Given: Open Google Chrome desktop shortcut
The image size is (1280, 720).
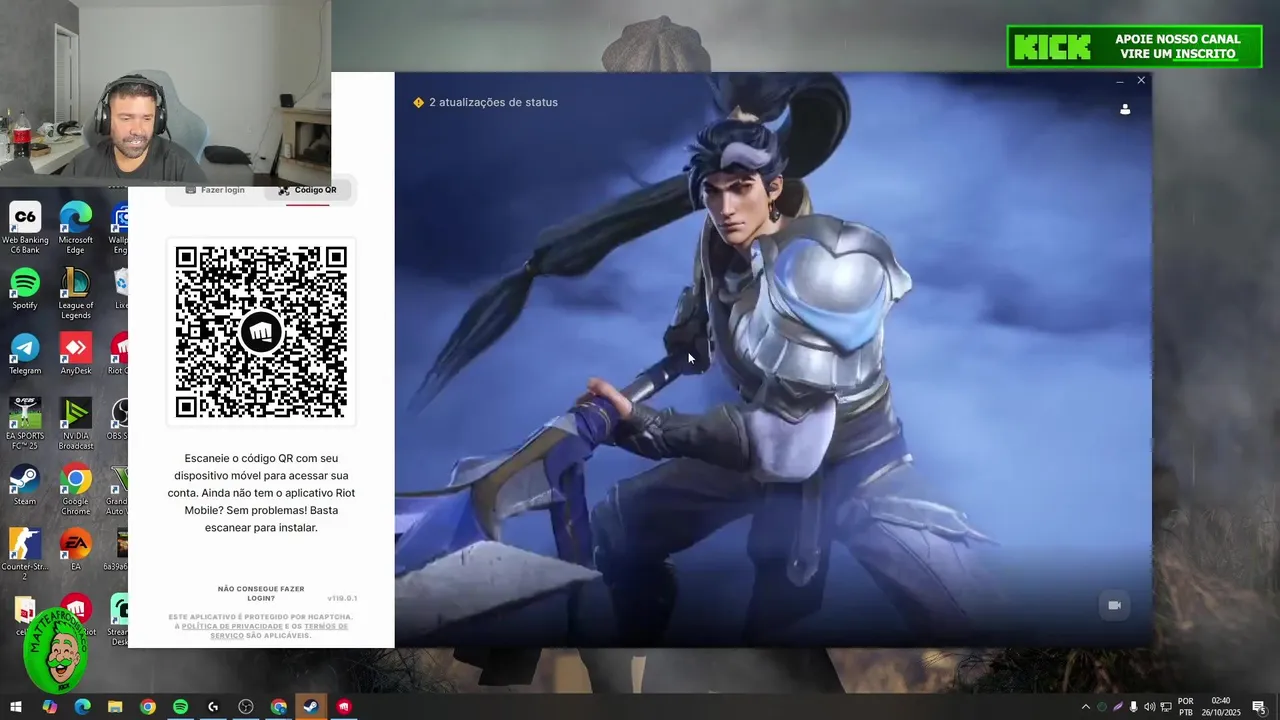Looking at the screenshot, I should click(x=75, y=490).
